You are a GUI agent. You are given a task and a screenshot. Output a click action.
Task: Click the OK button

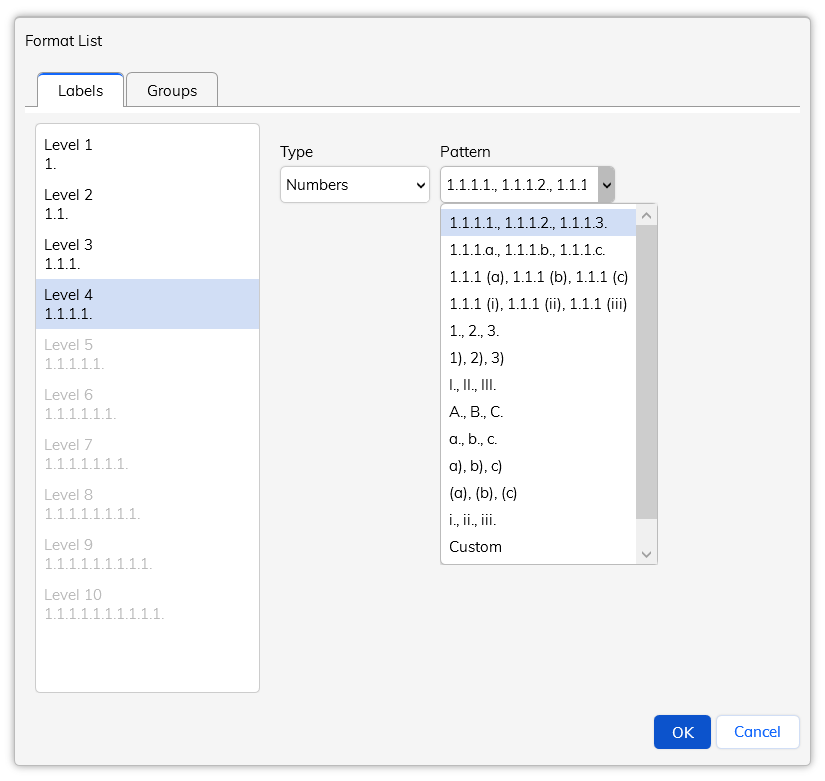point(682,732)
